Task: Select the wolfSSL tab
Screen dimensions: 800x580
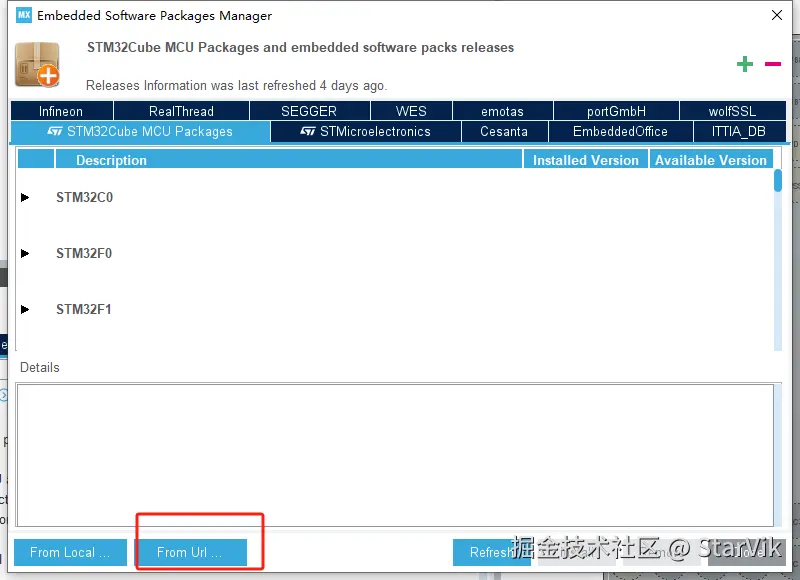Action: 733,111
